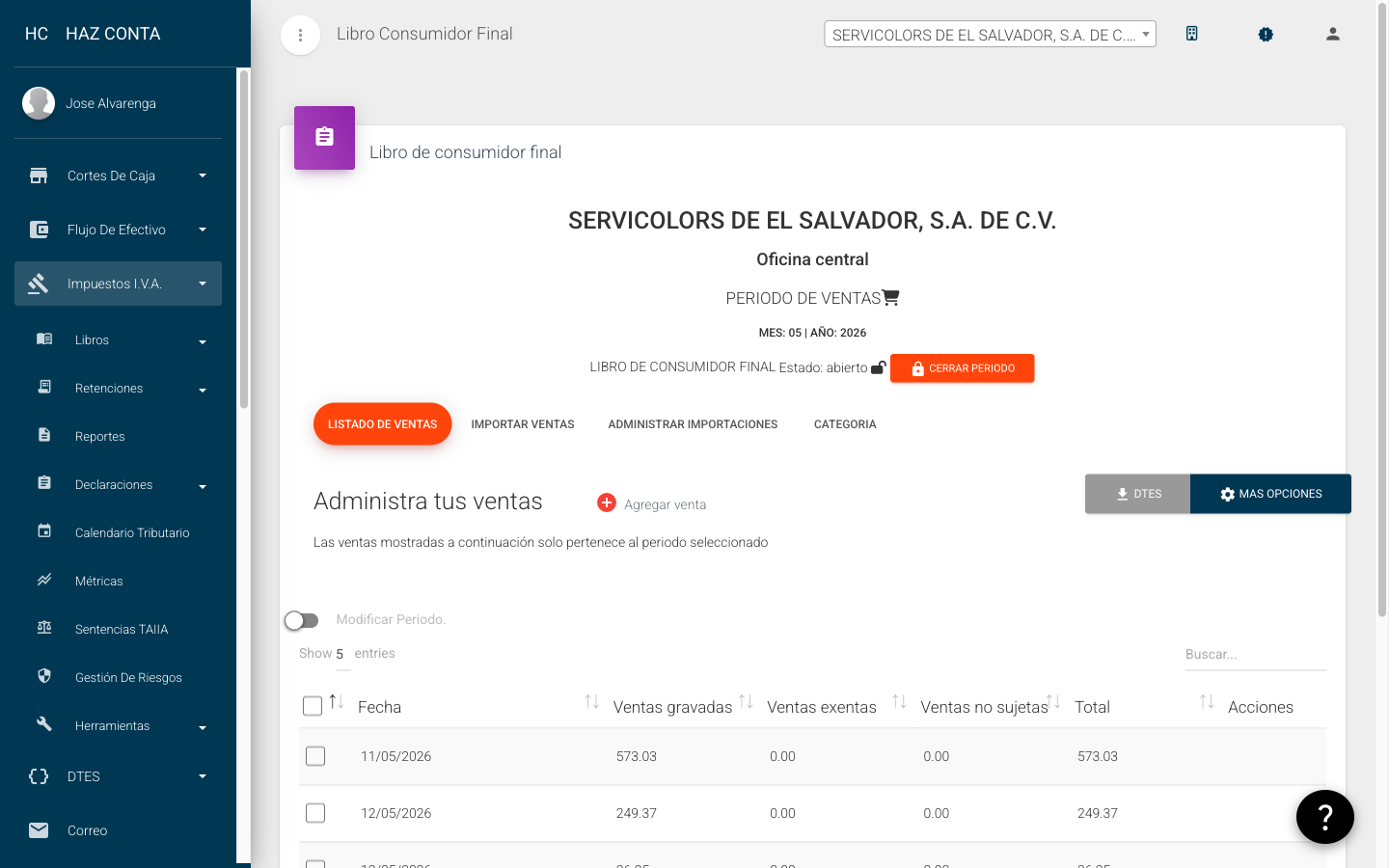This screenshot has width=1389, height=868.
Task: Collapse the Impuestos I.V.A. menu arrow
Action: pos(203,284)
